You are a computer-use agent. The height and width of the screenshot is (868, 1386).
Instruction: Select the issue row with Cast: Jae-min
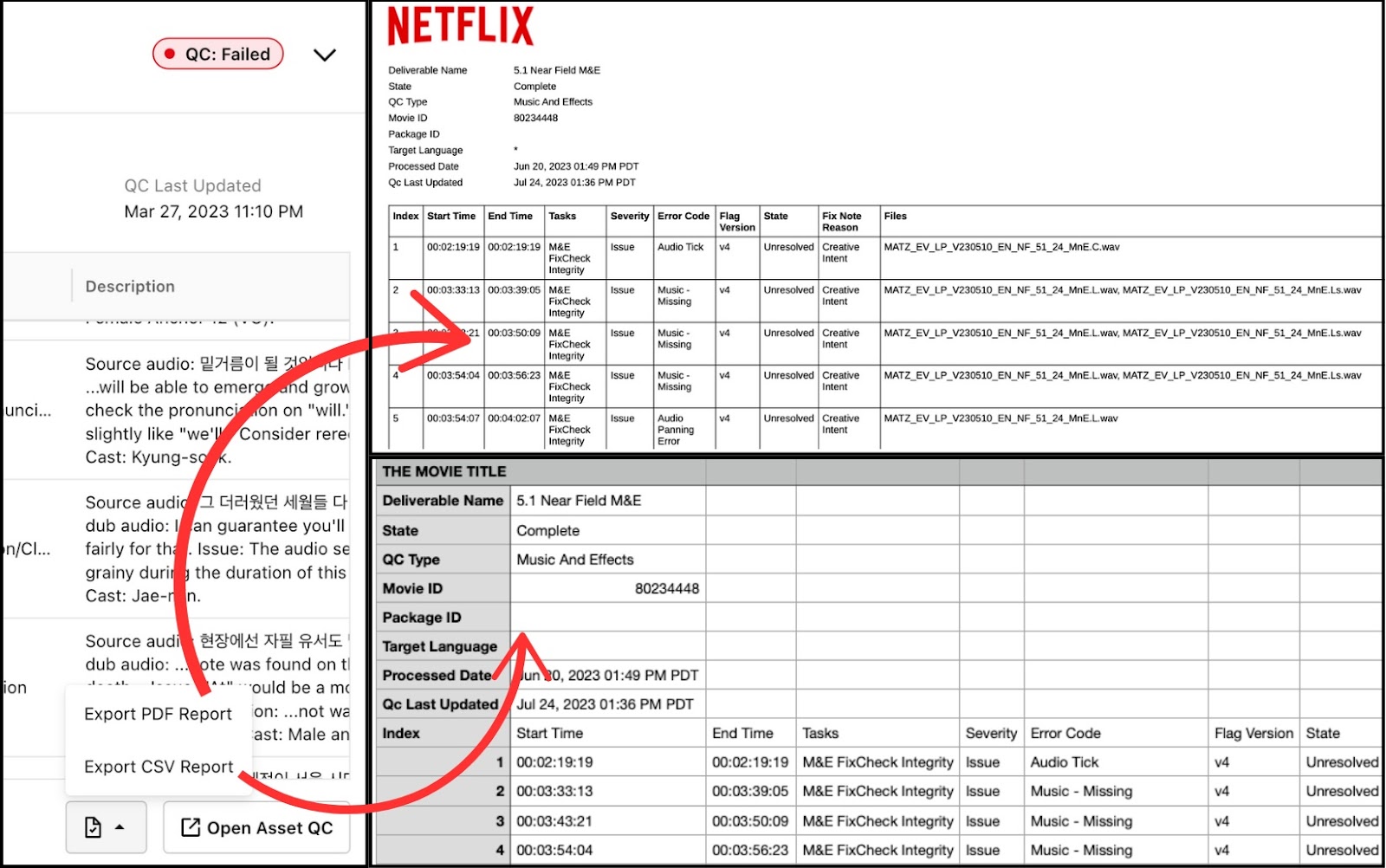177,549
